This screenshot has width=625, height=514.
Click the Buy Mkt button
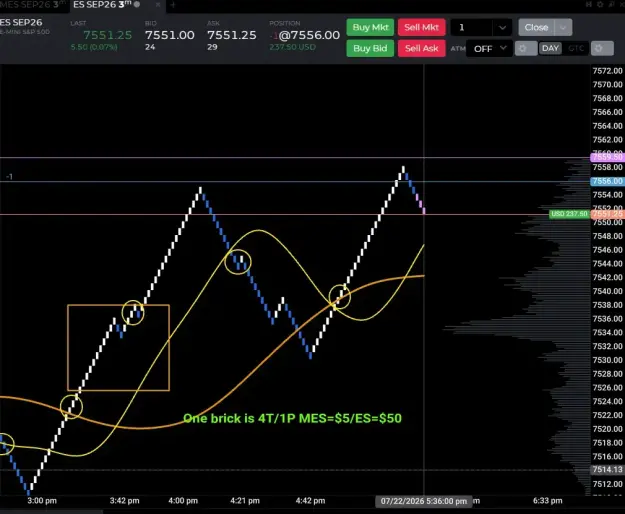tap(370, 27)
